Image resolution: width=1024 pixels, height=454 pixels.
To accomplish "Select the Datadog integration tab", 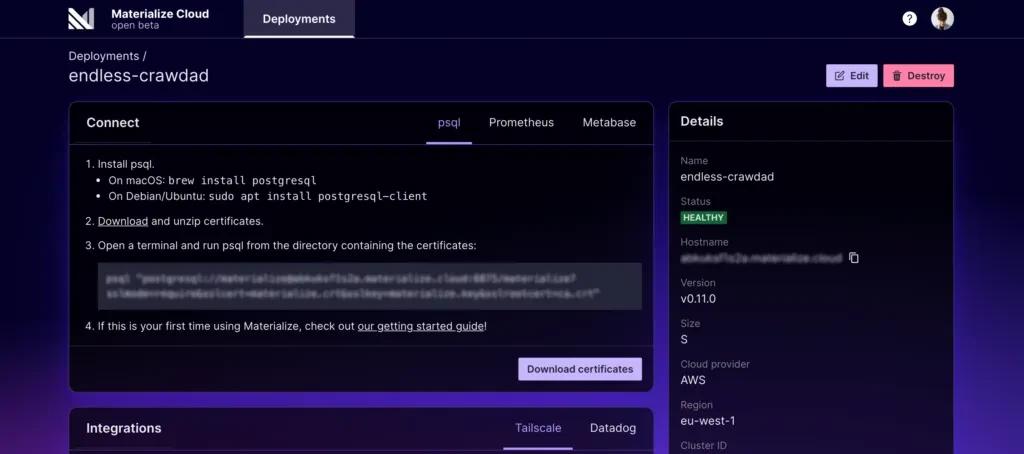I will 613,428.
